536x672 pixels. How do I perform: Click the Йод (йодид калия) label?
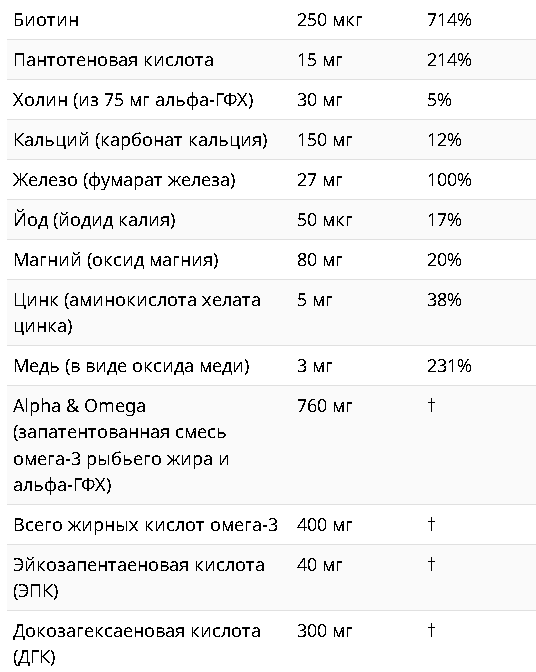click(x=94, y=220)
